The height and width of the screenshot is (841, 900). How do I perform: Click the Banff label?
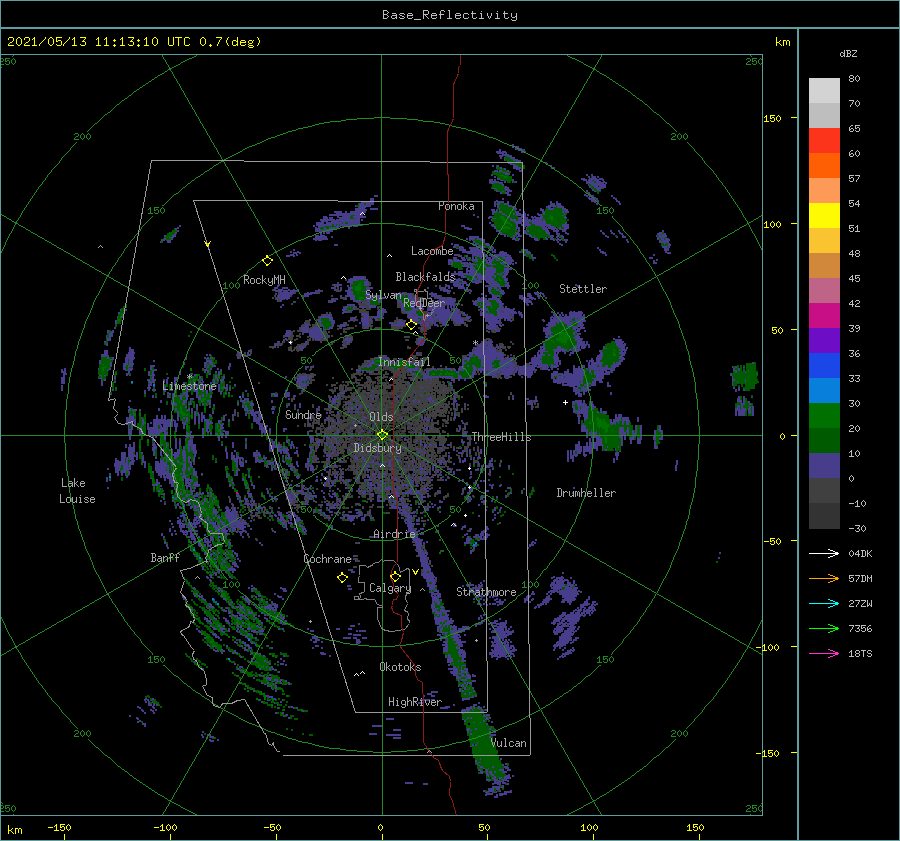pyautogui.click(x=165, y=558)
